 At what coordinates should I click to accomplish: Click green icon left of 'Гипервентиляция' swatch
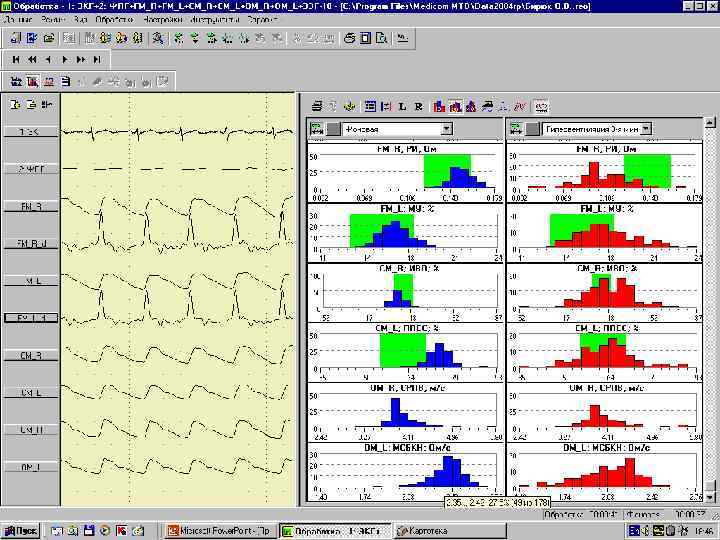tap(516, 129)
